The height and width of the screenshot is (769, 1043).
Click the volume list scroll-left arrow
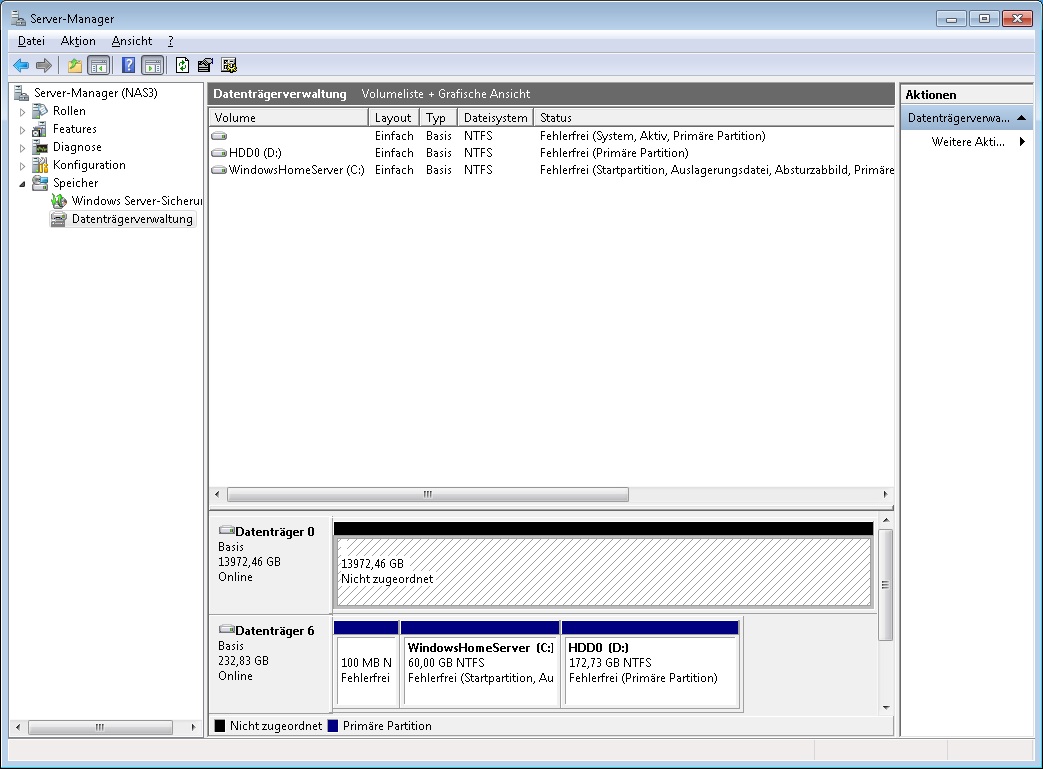pos(218,494)
